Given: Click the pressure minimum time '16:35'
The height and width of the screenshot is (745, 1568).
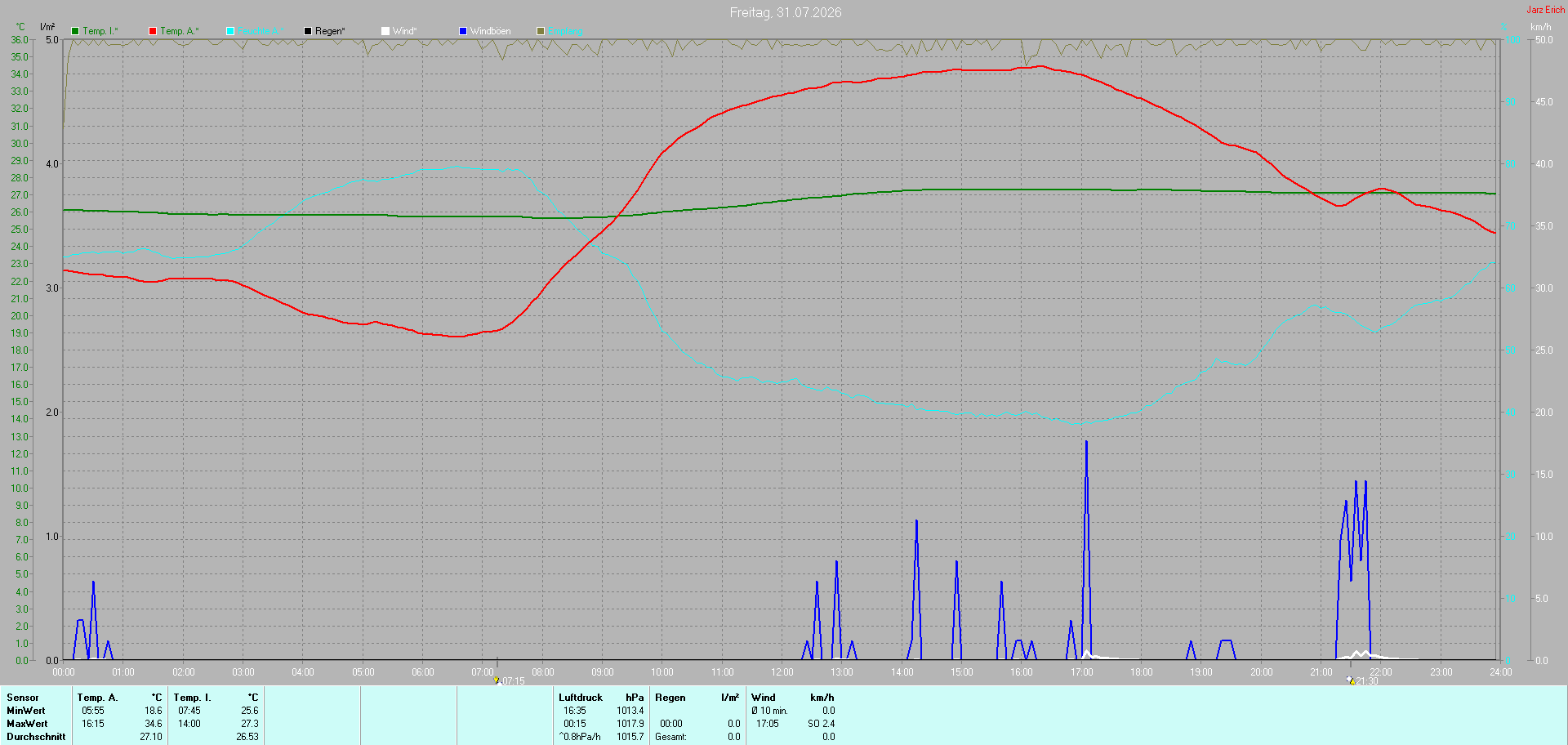Looking at the screenshot, I should (575, 711).
